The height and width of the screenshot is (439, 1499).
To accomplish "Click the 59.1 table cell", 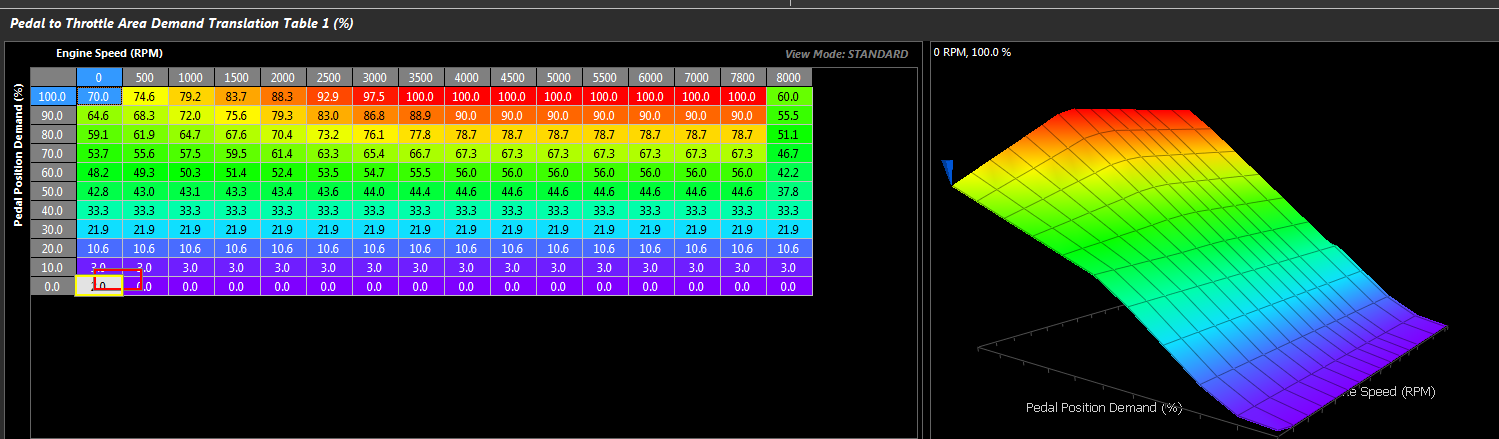I will [x=99, y=135].
